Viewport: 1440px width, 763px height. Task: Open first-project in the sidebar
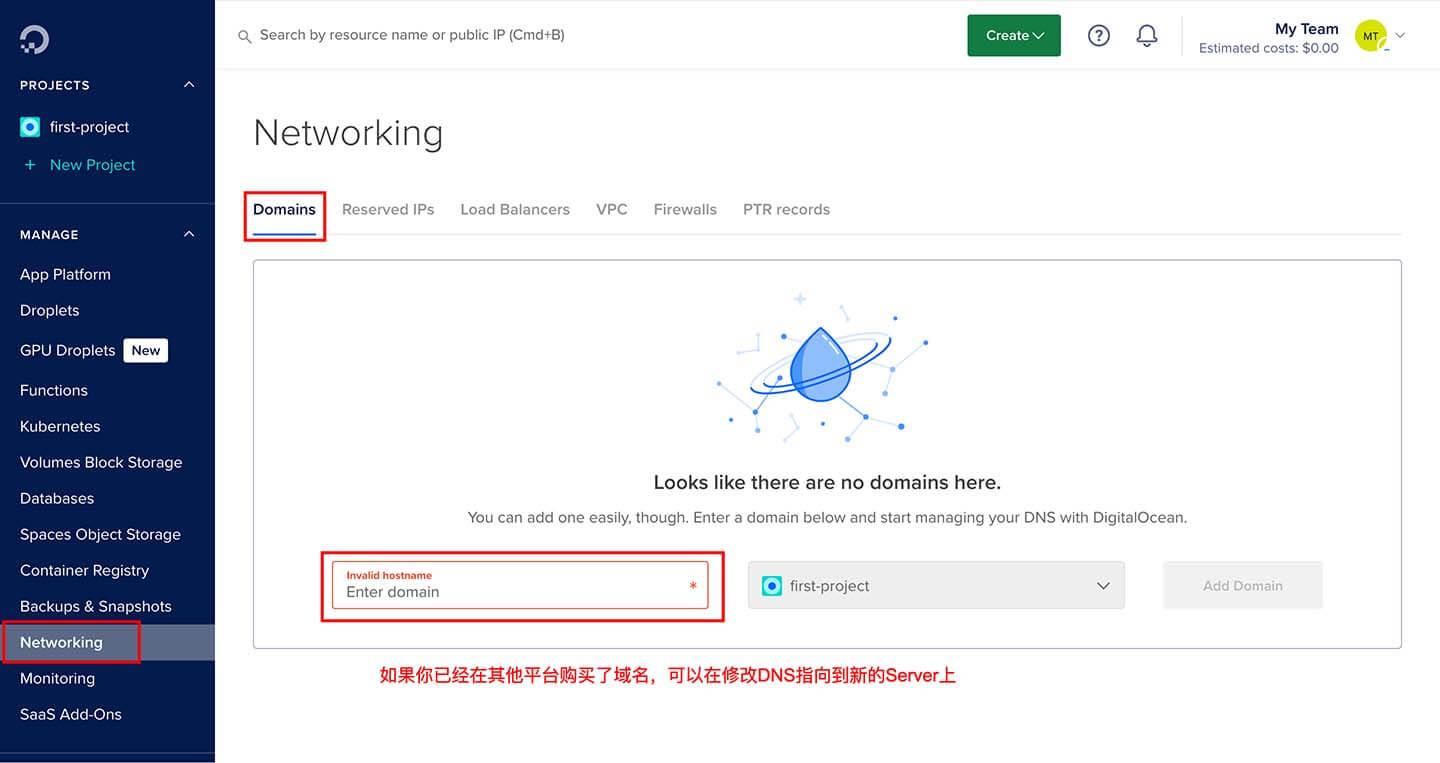coord(90,127)
